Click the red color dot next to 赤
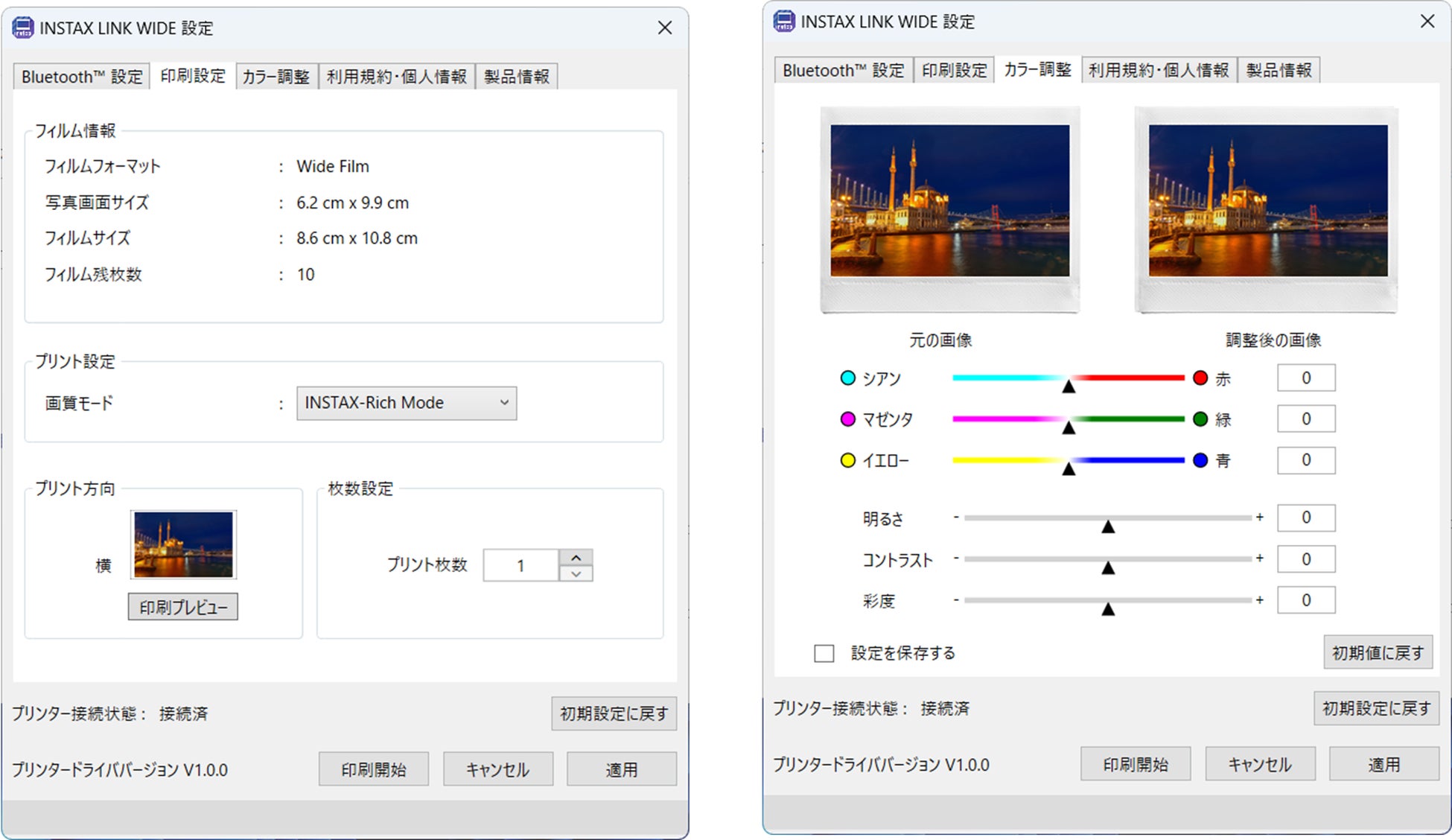Viewport: 1452px width, 840px height. pyautogui.click(x=1200, y=378)
